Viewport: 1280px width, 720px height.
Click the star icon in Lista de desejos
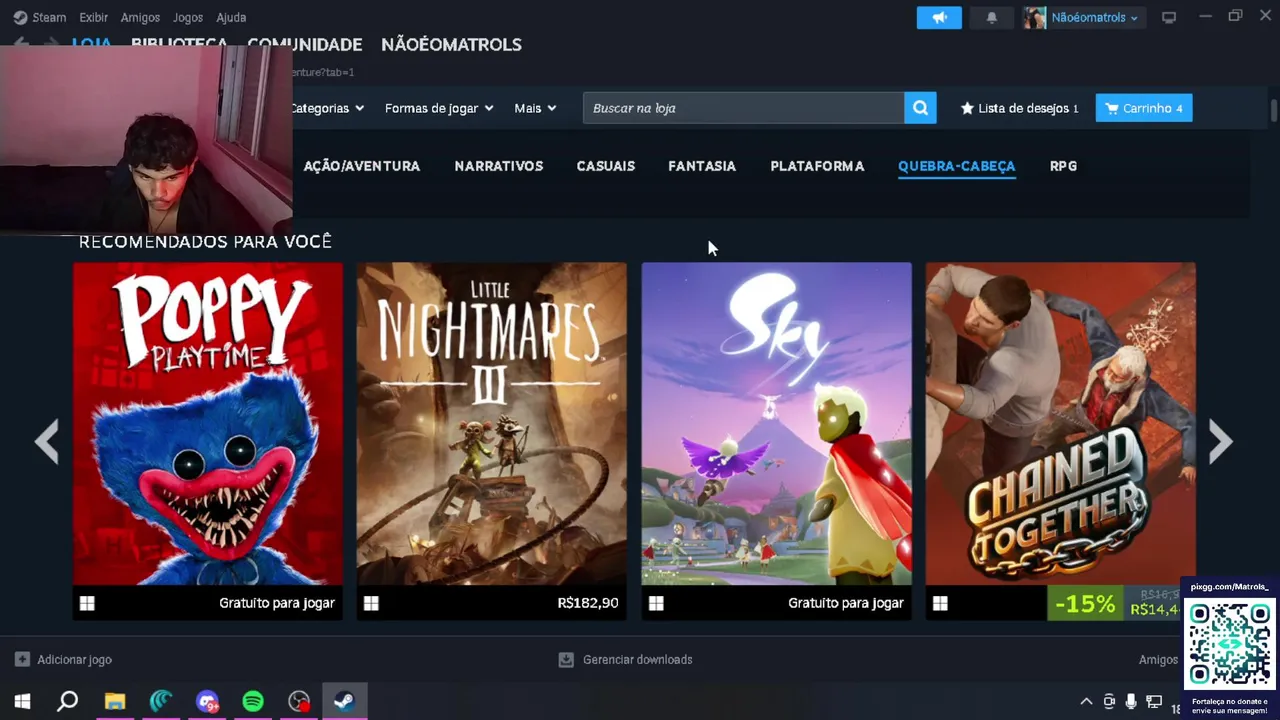(x=967, y=108)
